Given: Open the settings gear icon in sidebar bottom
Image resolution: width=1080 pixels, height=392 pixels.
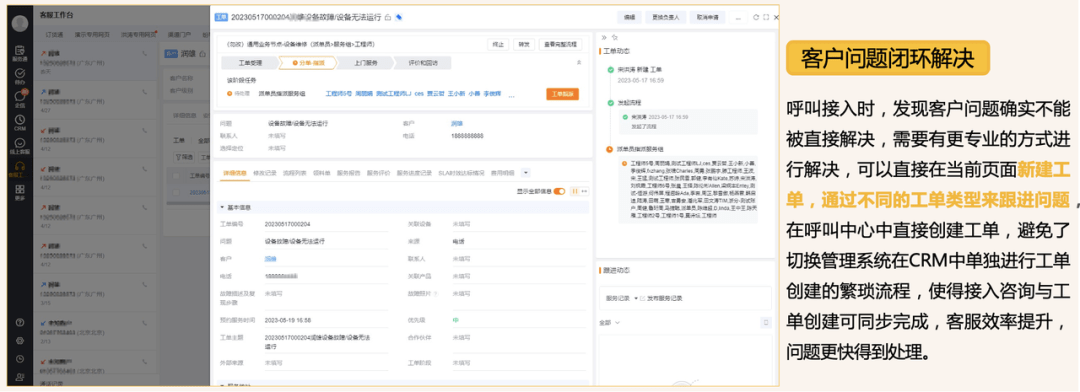Looking at the screenshot, I should click(20, 340).
